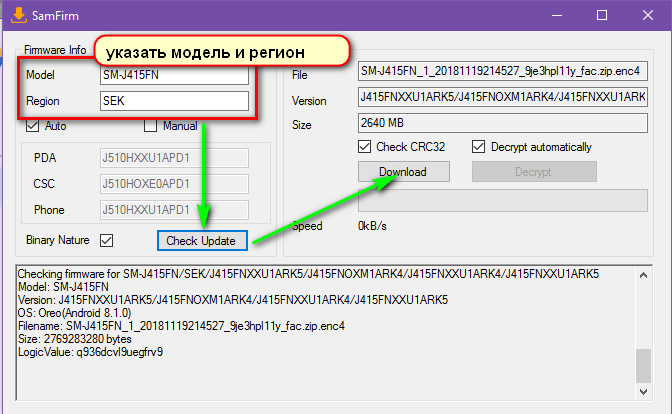672x414 pixels.
Task: Enable the Manual checkbox
Action: click(152, 126)
